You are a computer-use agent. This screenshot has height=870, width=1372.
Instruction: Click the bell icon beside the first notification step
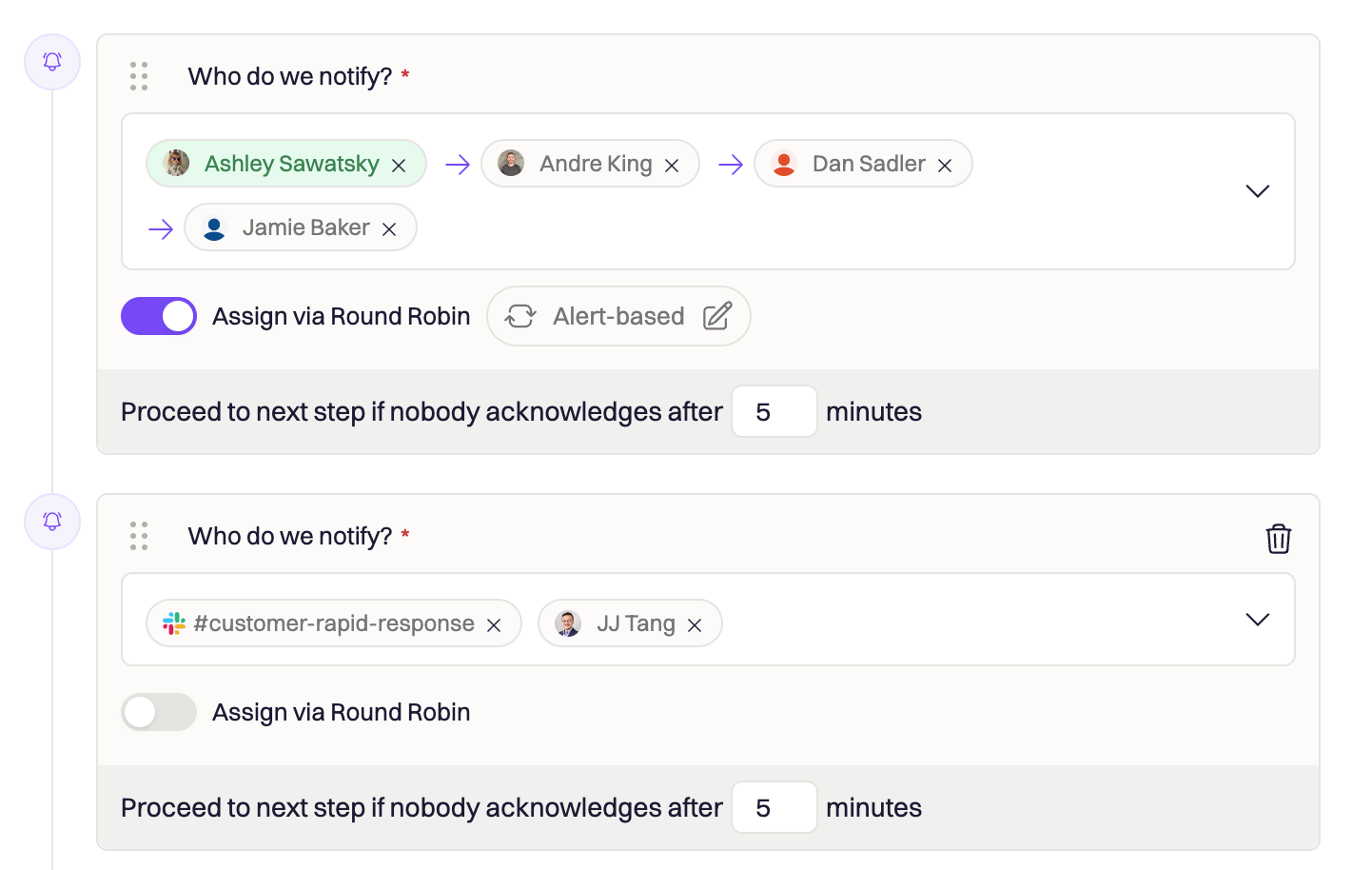(x=52, y=61)
